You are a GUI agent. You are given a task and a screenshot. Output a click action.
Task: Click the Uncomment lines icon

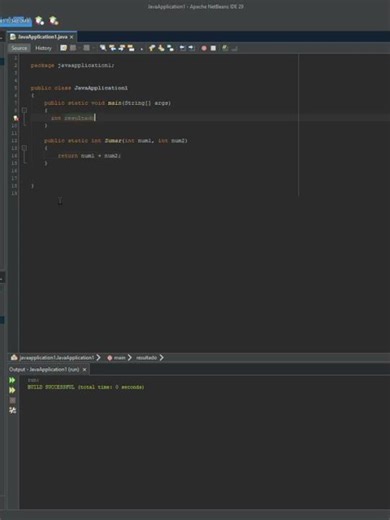(235, 49)
